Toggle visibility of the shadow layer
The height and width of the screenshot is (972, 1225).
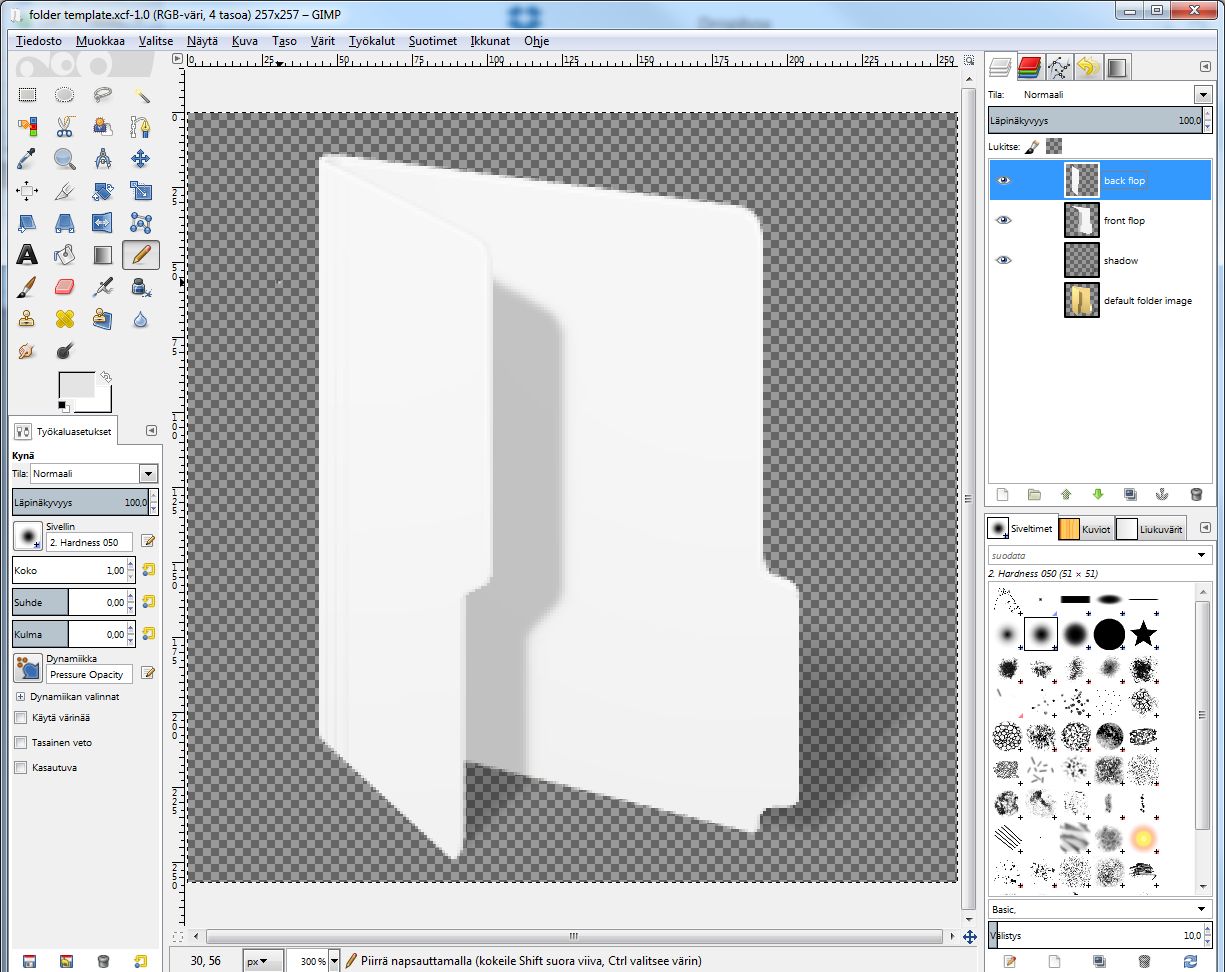(x=1003, y=260)
